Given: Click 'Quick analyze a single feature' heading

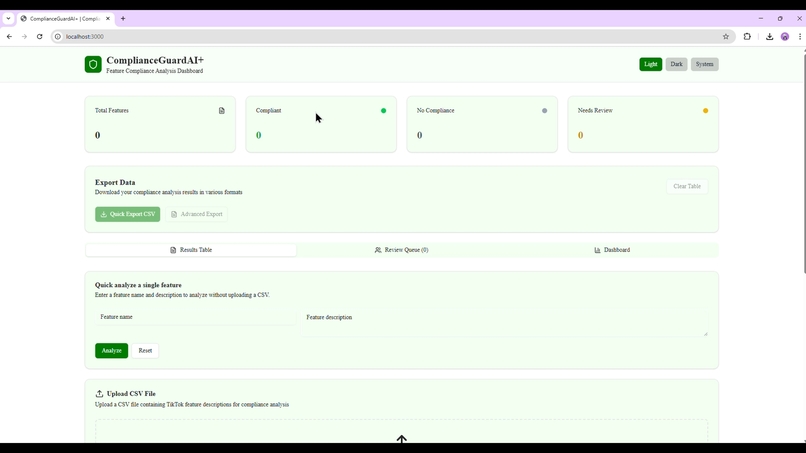Looking at the screenshot, I should click(x=138, y=285).
